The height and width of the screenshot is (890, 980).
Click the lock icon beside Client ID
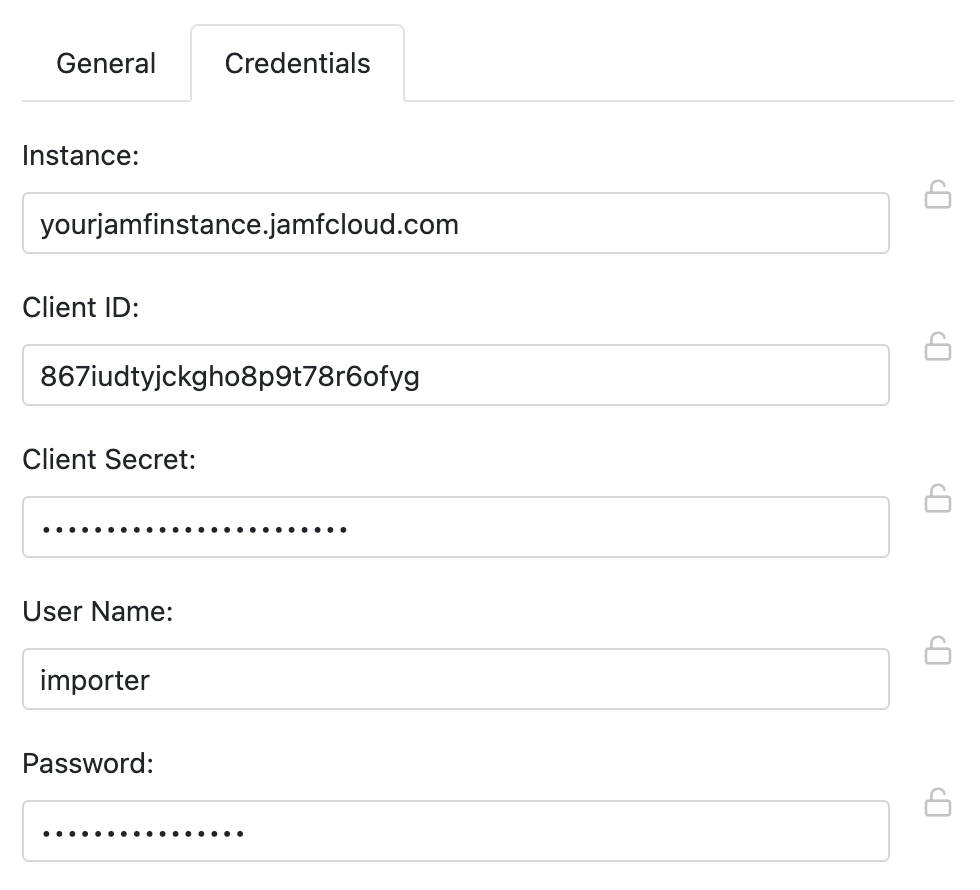coord(938,348)
